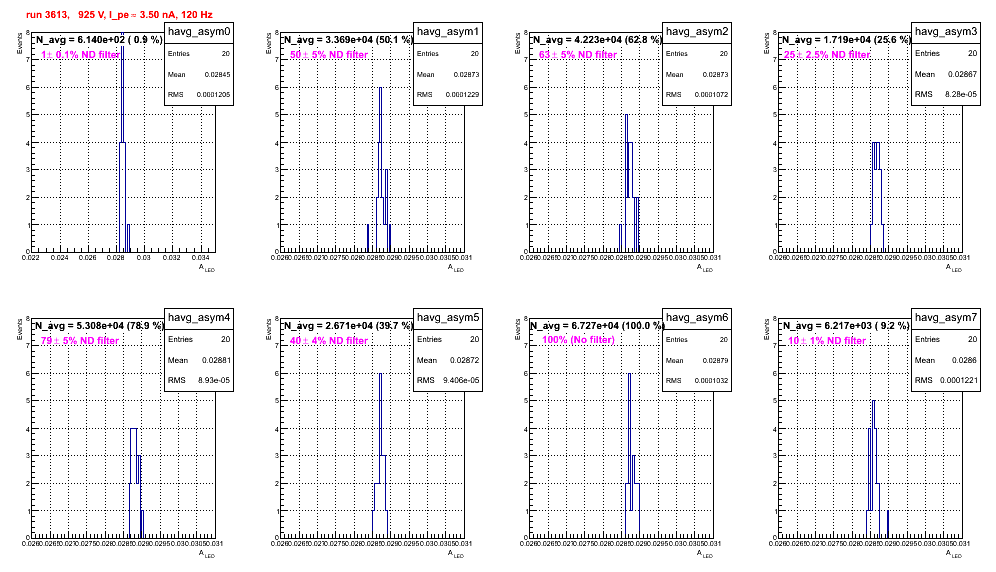Click the A_LED axis title under havg_asym7 plot
This screenshot has height=572, width=996.
(954, 554)
